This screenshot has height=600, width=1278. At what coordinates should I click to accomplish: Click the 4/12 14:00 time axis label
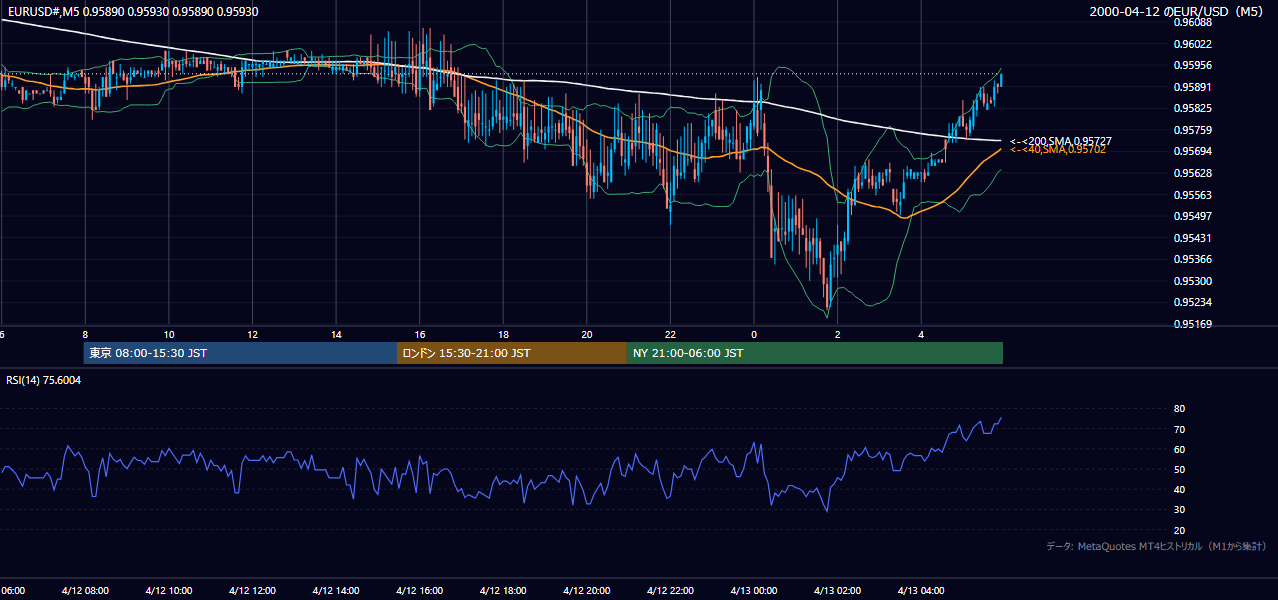click(335, 591)
